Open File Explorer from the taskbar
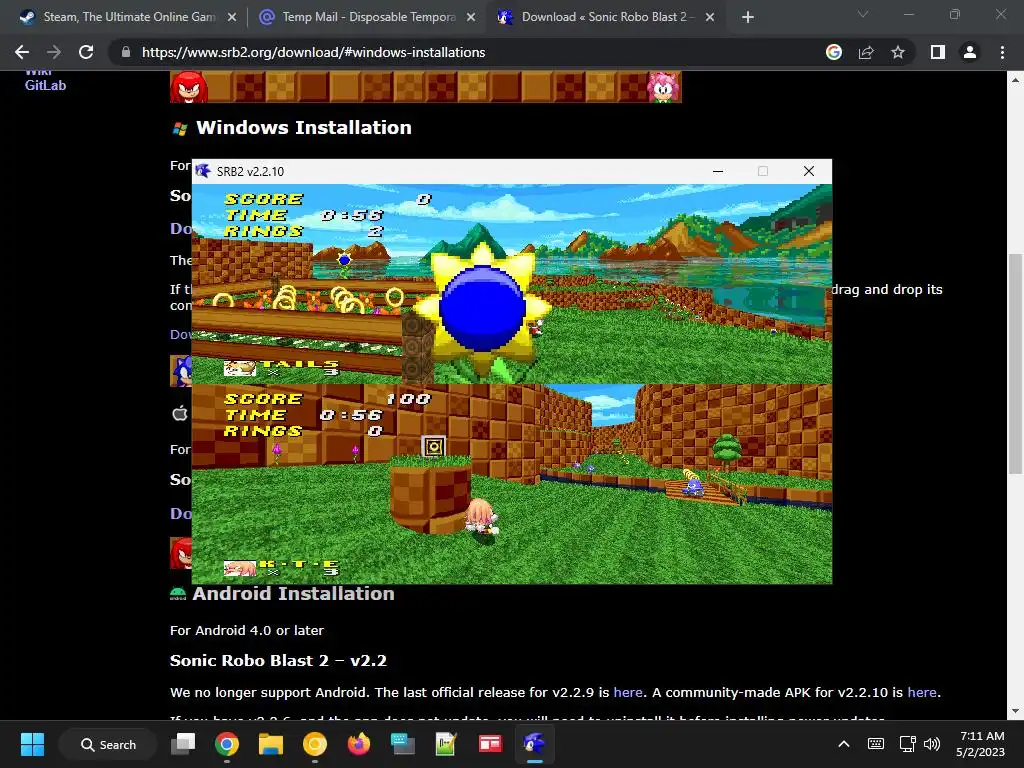 [270, 744]
